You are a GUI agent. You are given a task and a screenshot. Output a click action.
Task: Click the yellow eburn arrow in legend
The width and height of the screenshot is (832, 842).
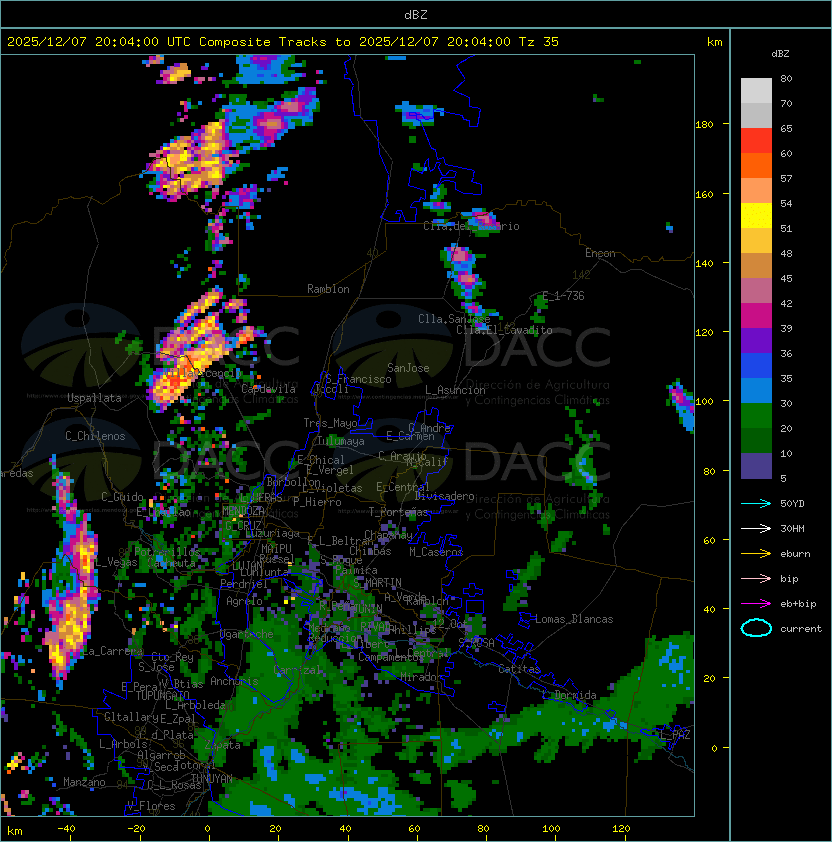756,553
